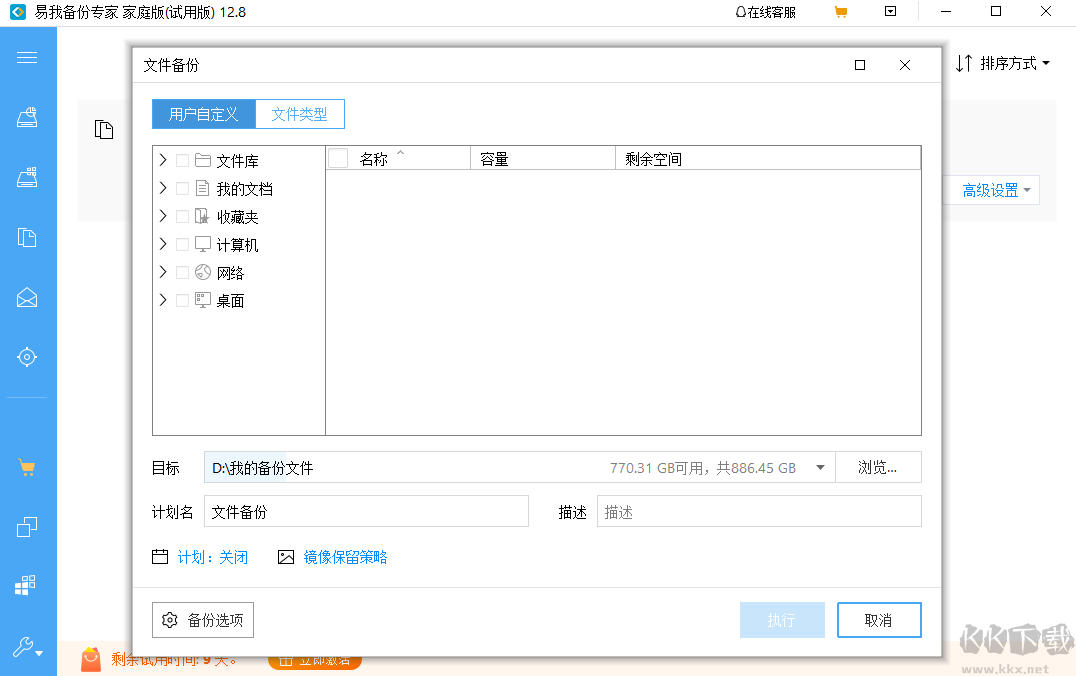
Task: Expand the 文件库 tree node
Action: [162, 160]
